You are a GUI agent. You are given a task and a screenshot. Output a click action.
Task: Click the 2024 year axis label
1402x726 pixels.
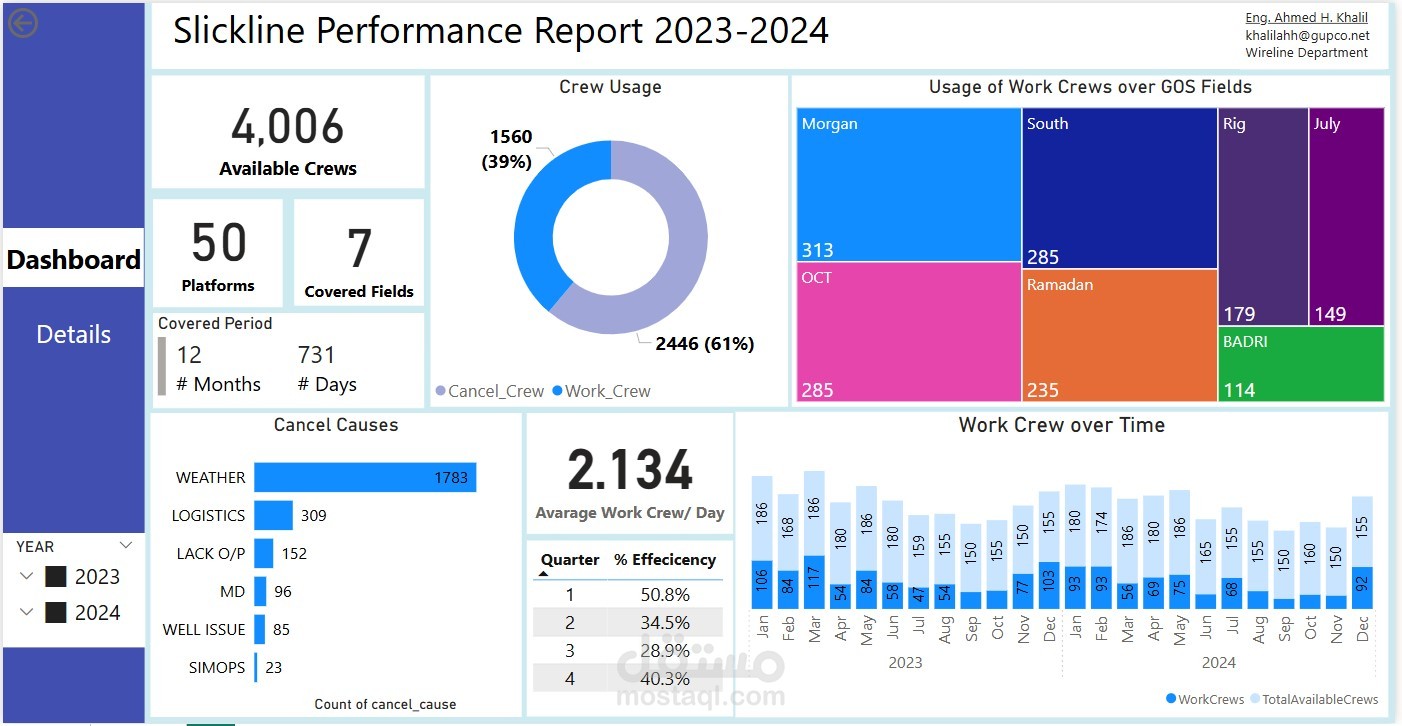click(x=1218, y=662)
